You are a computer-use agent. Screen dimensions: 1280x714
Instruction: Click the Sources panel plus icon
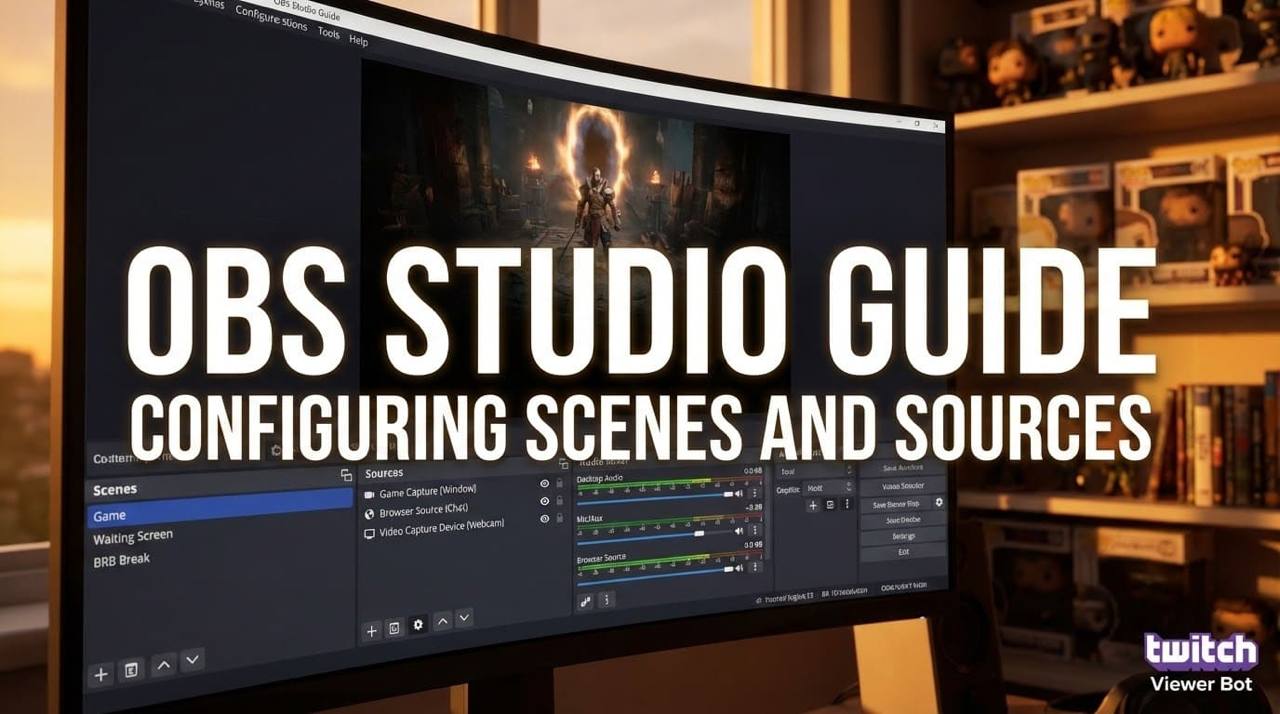click(x=371, y=630)
